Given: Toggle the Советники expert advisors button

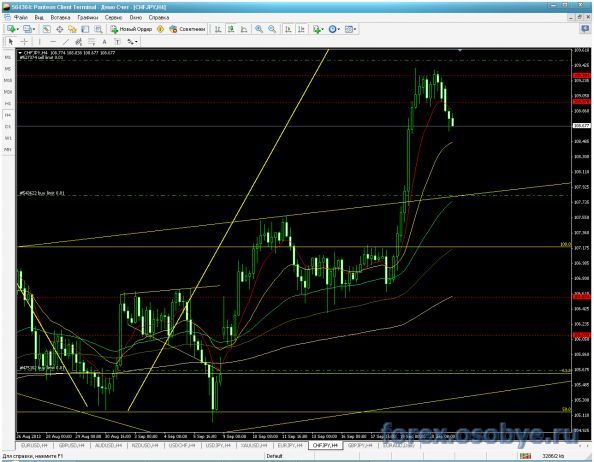Looking at the screenshot, I should pyautogui.click(x=187, y=29).
